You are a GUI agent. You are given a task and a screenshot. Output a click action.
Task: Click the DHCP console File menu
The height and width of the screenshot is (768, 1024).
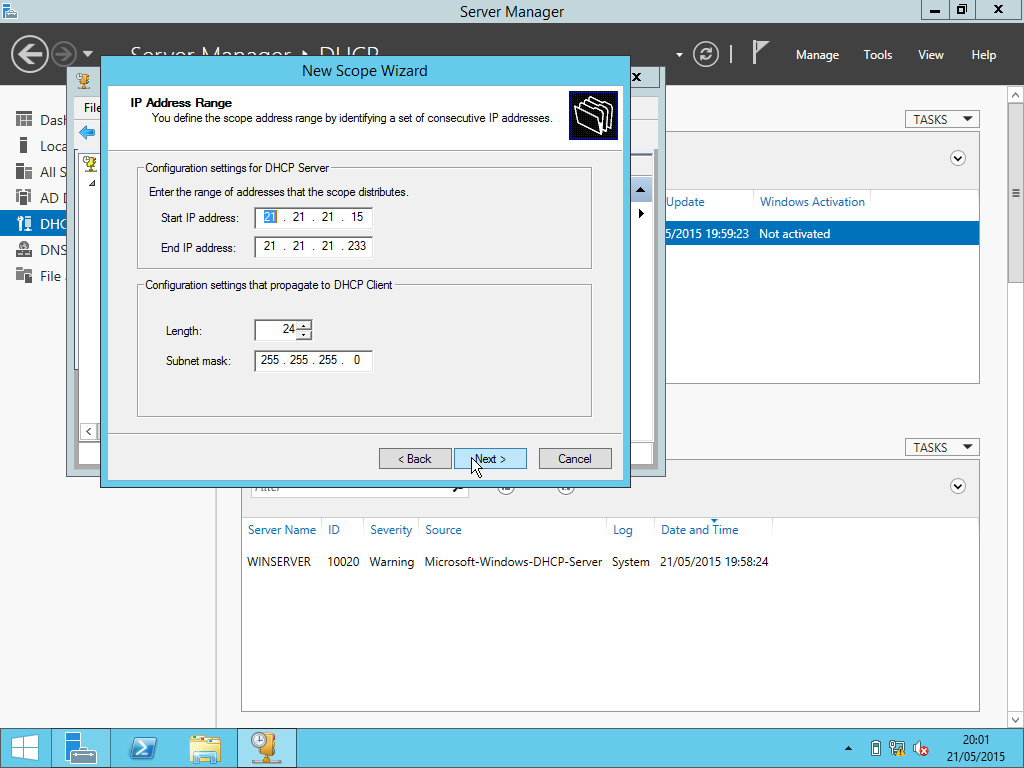[92, 108]
